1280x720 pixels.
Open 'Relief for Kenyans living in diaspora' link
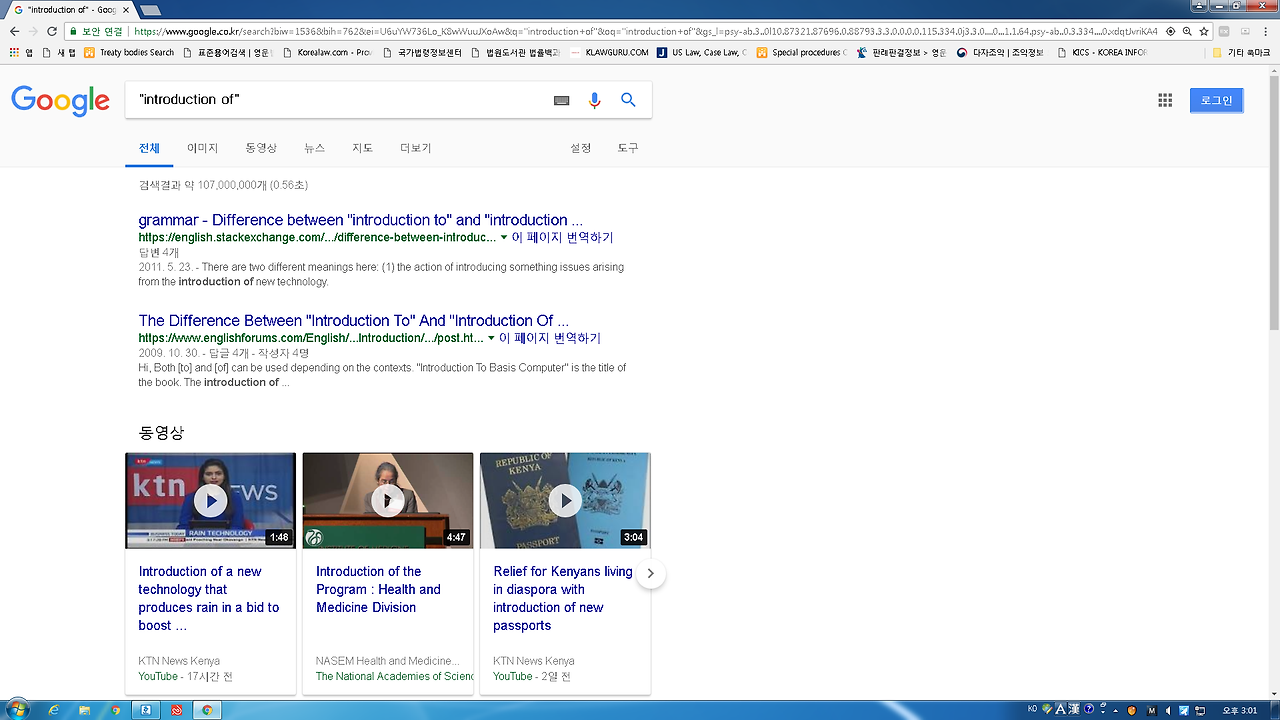tap(563, 598)
